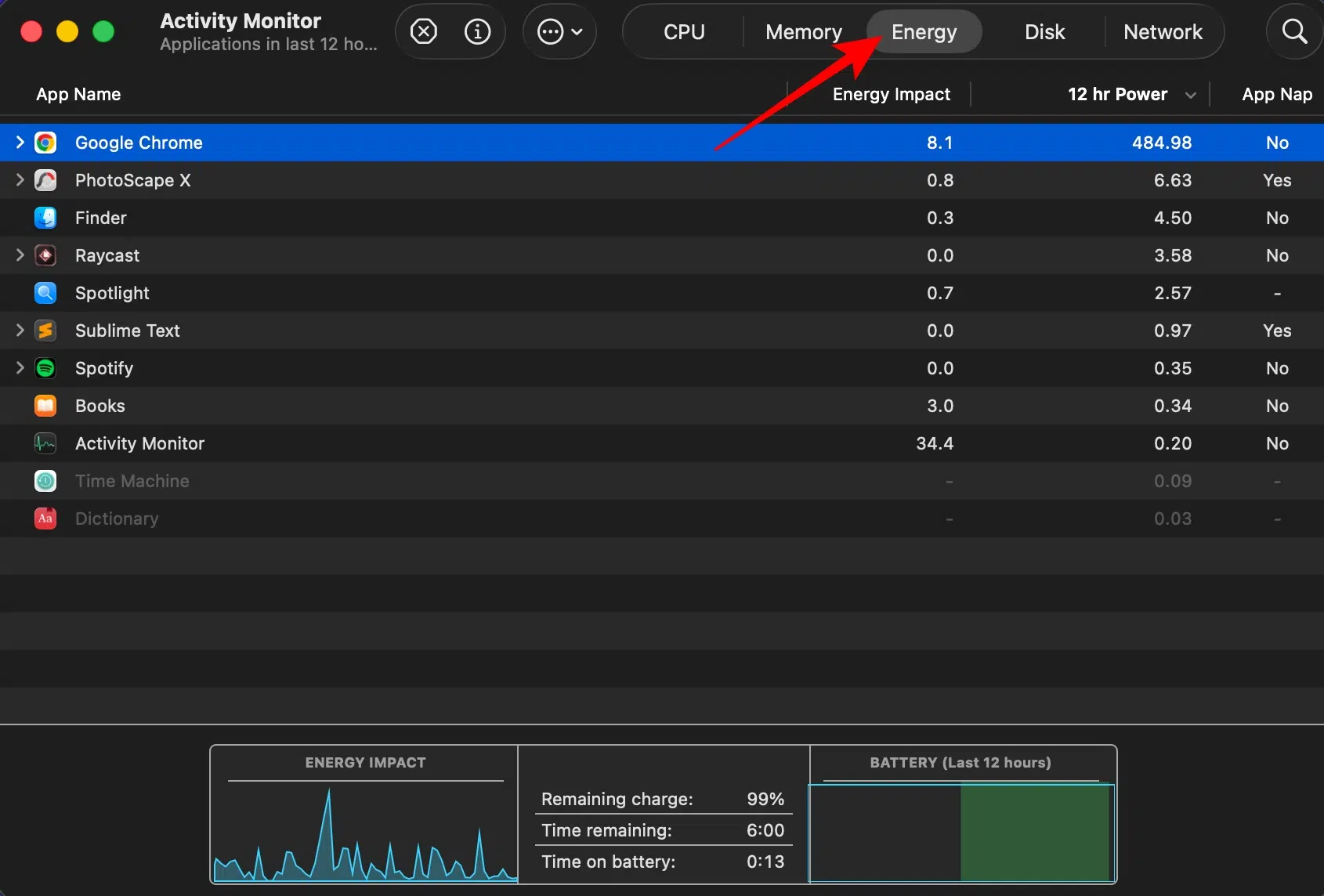Viewport: 1324px width, 896px height.
Task: Click the Time remaining 6:00 value
Action: (x=765, y=830)
